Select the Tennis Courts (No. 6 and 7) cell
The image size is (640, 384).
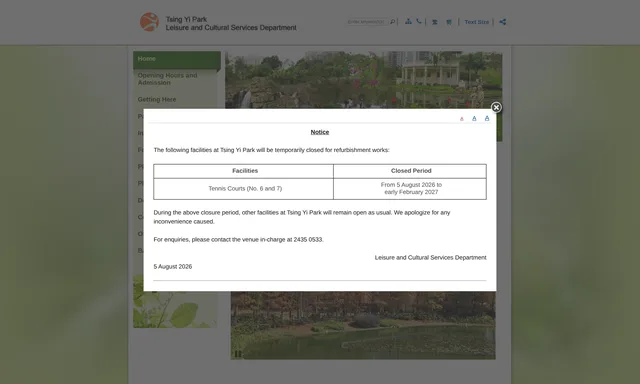click(x=243, y=189)
